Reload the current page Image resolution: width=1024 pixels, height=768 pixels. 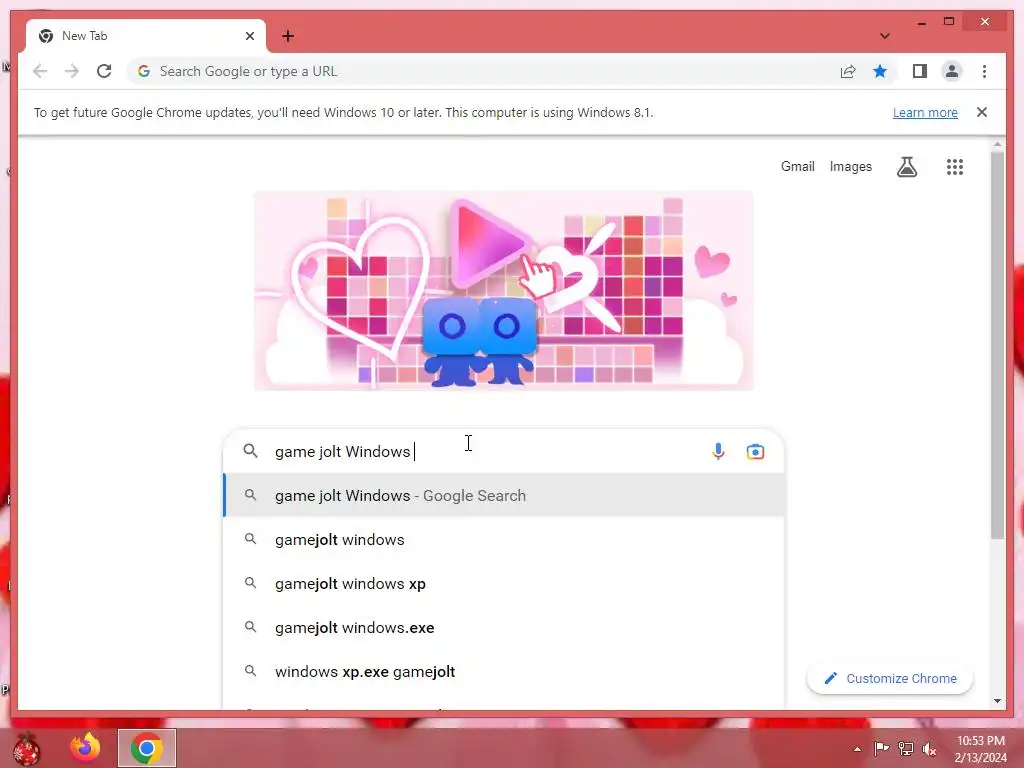coord(104,71)
